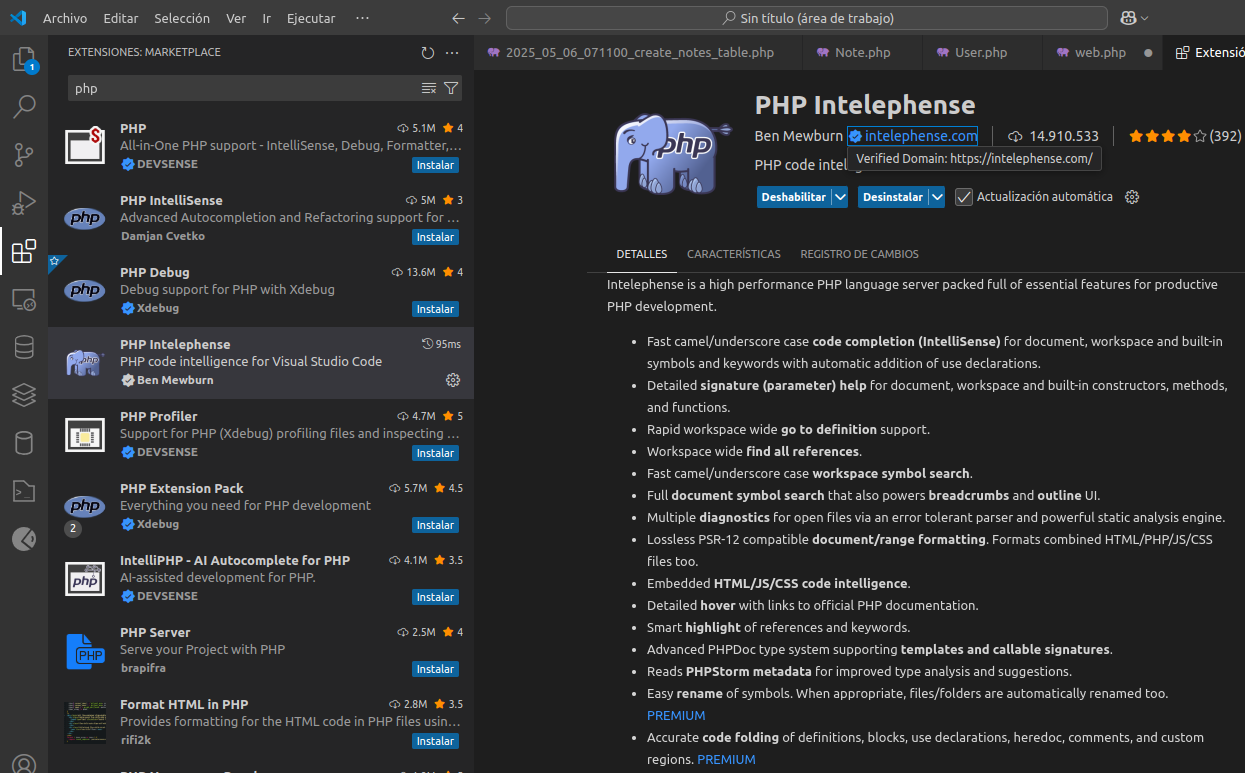Open the Archivo menu
Image resolution: width=1245 pixels, height=773 pixels.
pyautogui.click(x=65, y=18)
